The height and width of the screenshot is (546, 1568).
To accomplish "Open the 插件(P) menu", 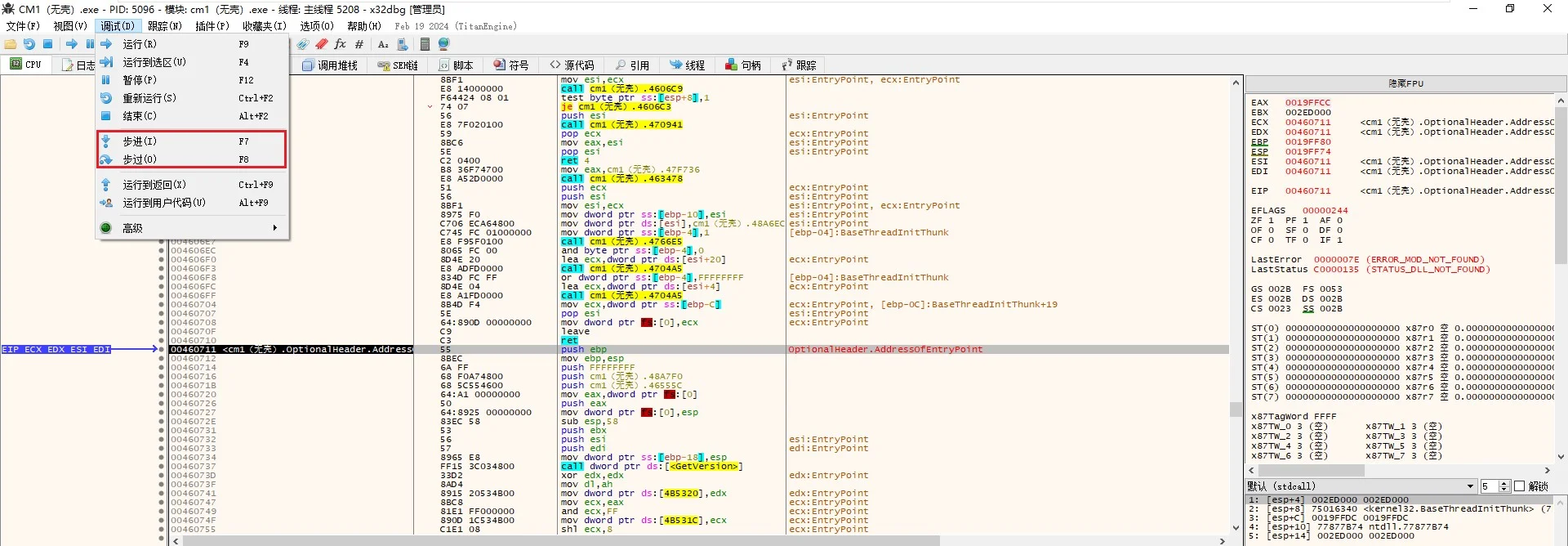I will click(x=212, y=26).
